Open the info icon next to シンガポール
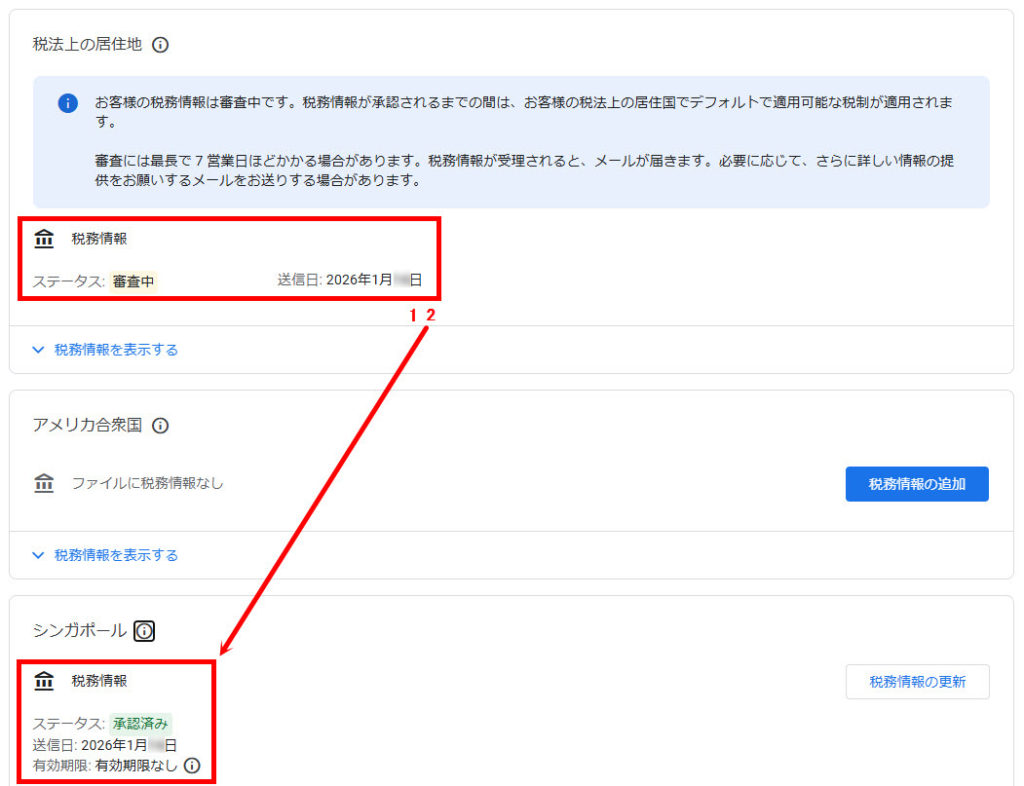This screenshot has height=786, width=1024. click(x=145, y=631)
